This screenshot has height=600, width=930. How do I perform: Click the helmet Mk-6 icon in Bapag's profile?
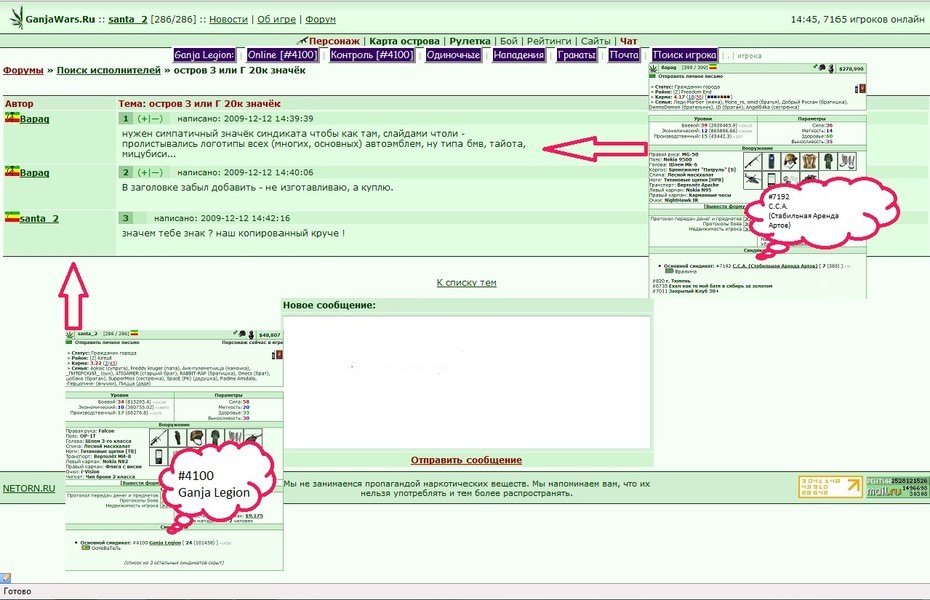[789, 161]
